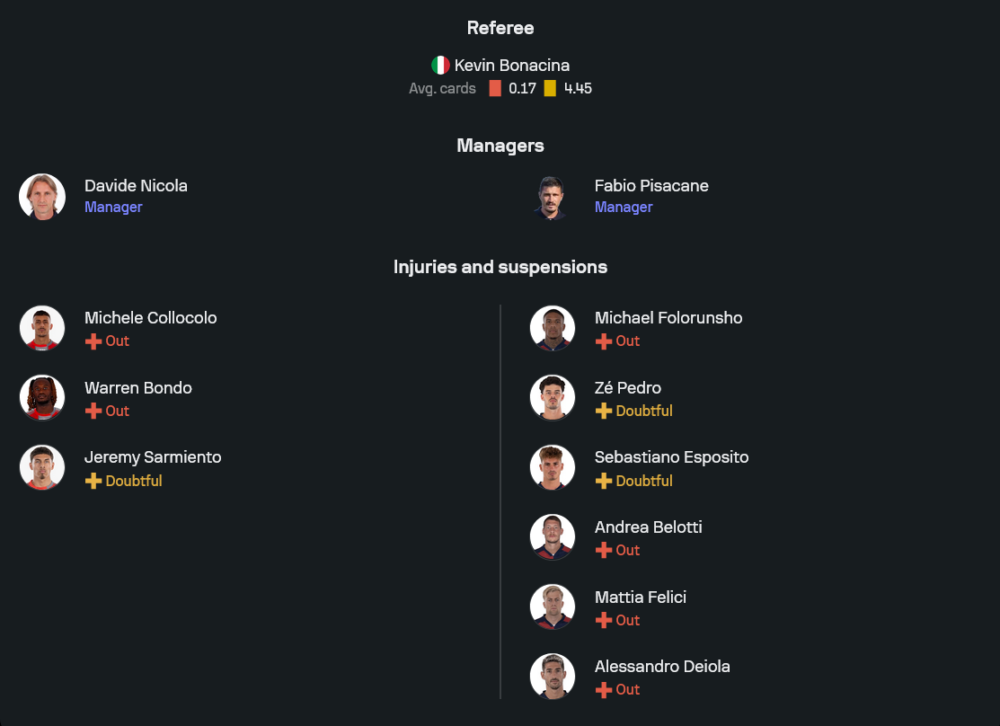The image size is (1000, 726).
Task: Open referee Kevin Bonacina's profile
Action: [x=512, y=65]
